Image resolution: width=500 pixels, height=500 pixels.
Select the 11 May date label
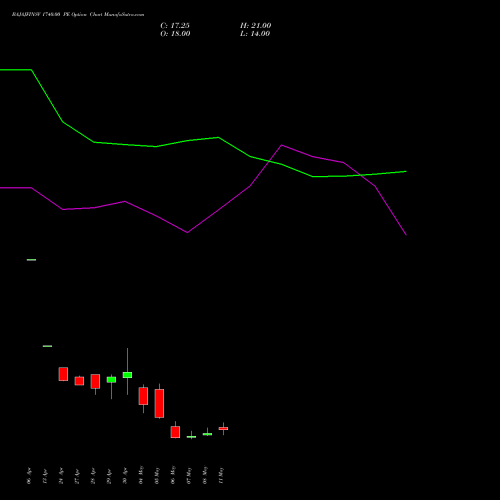click(x=221, y=475)
